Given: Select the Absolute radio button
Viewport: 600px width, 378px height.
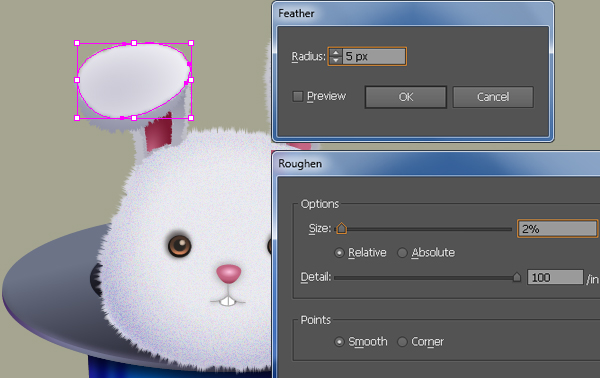Looking at the screenshot, I should pyautogui.click(x=402, y=253).
